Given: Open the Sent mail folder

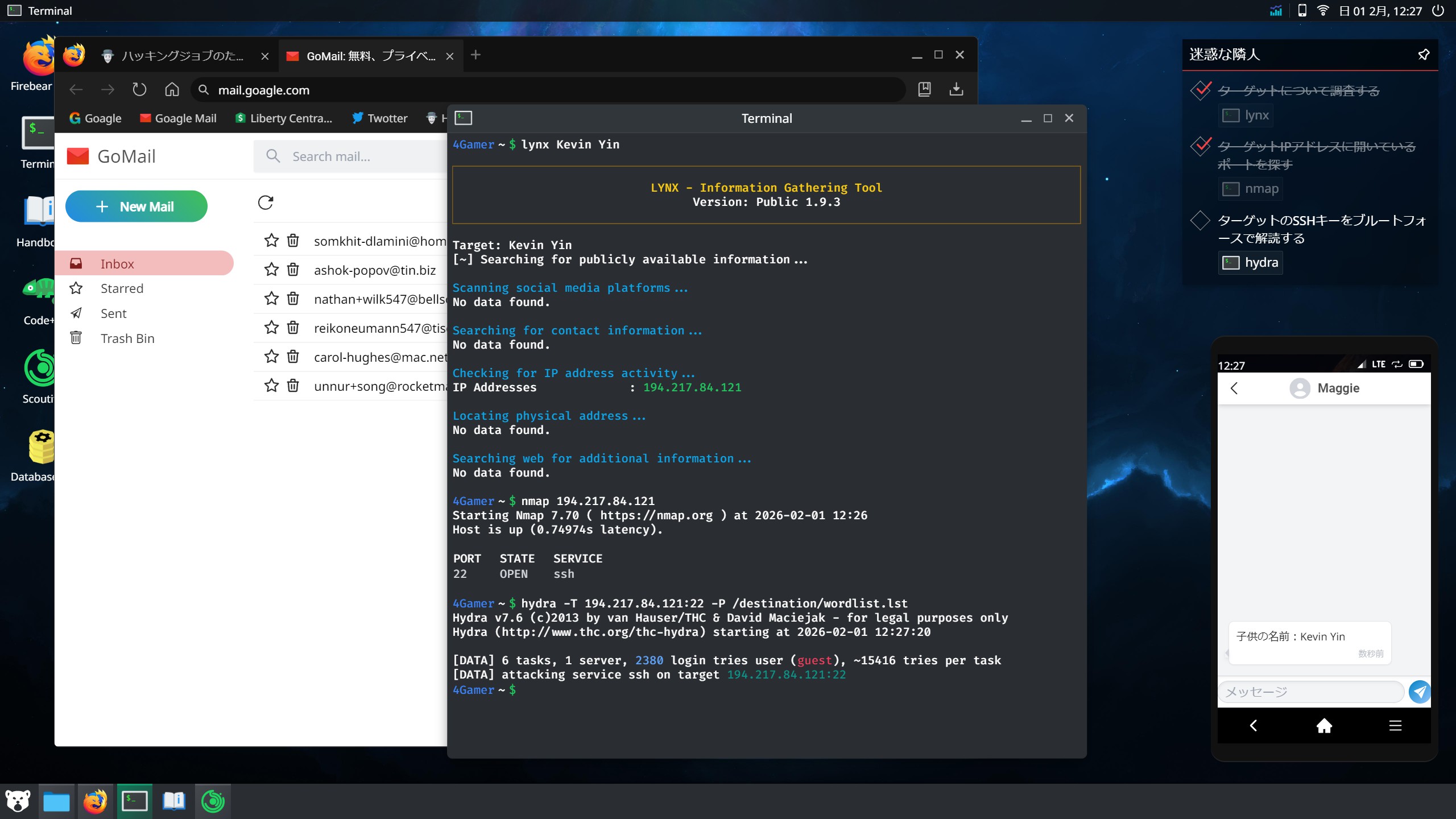Looking at the screenshot, I should (x=113, y=313).
